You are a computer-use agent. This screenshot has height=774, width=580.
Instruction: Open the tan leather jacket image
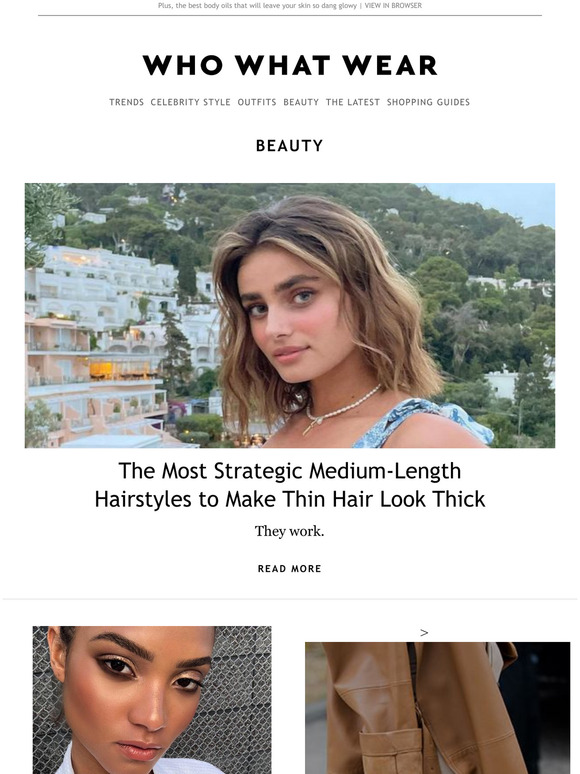(437, 708)
